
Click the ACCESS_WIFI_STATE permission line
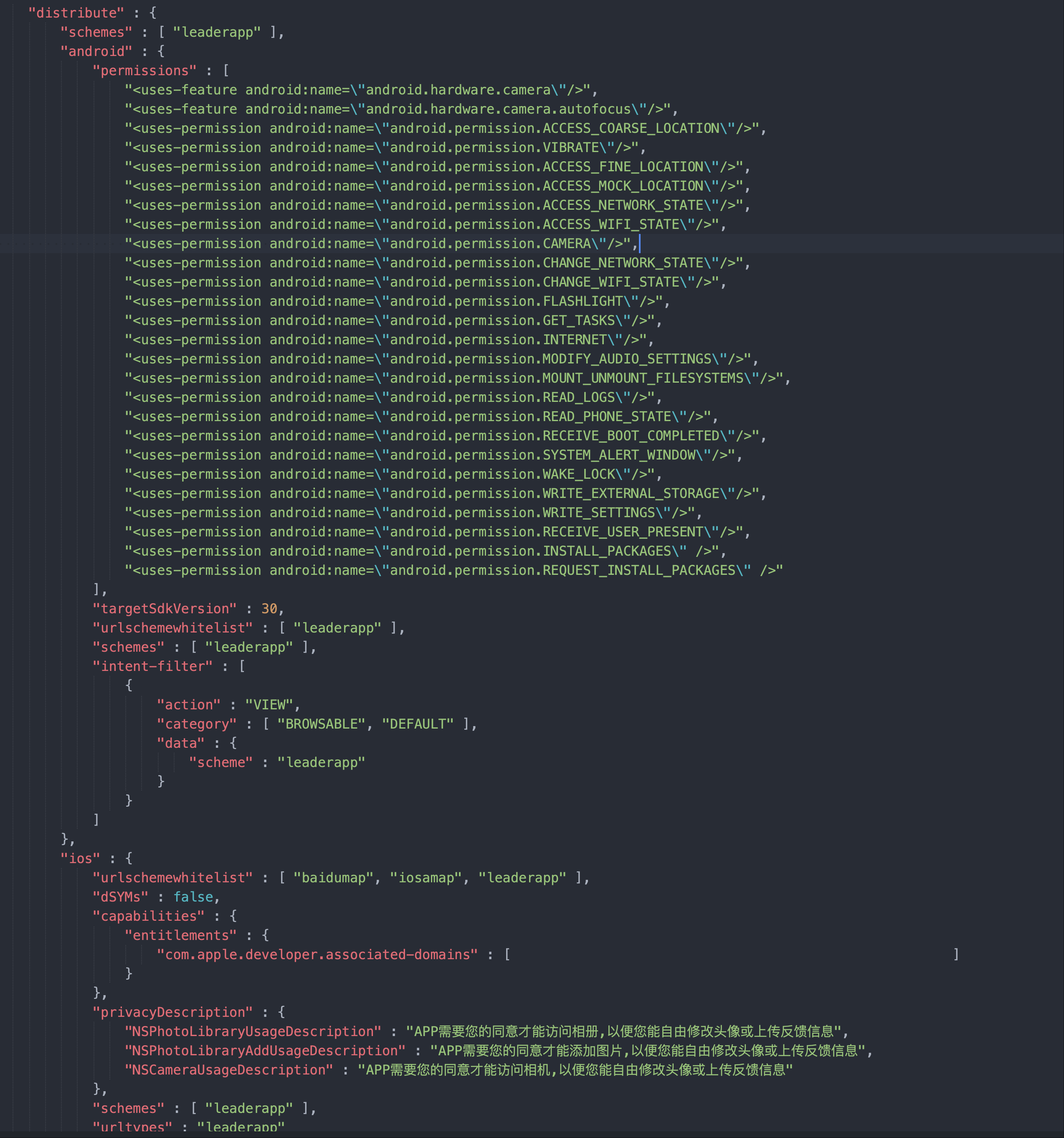pos(425,224)
